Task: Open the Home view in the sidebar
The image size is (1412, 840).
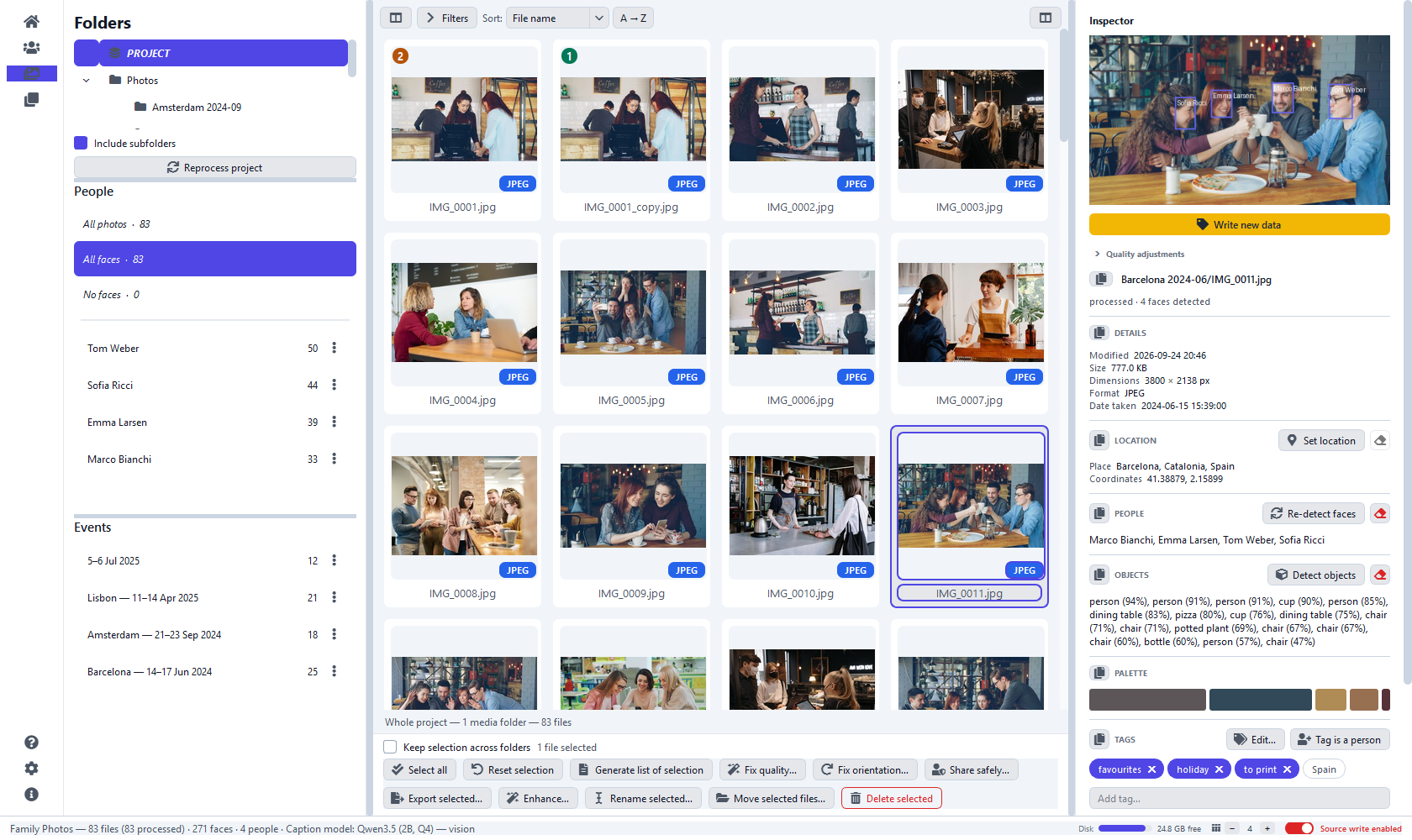Action: (31, 21)
